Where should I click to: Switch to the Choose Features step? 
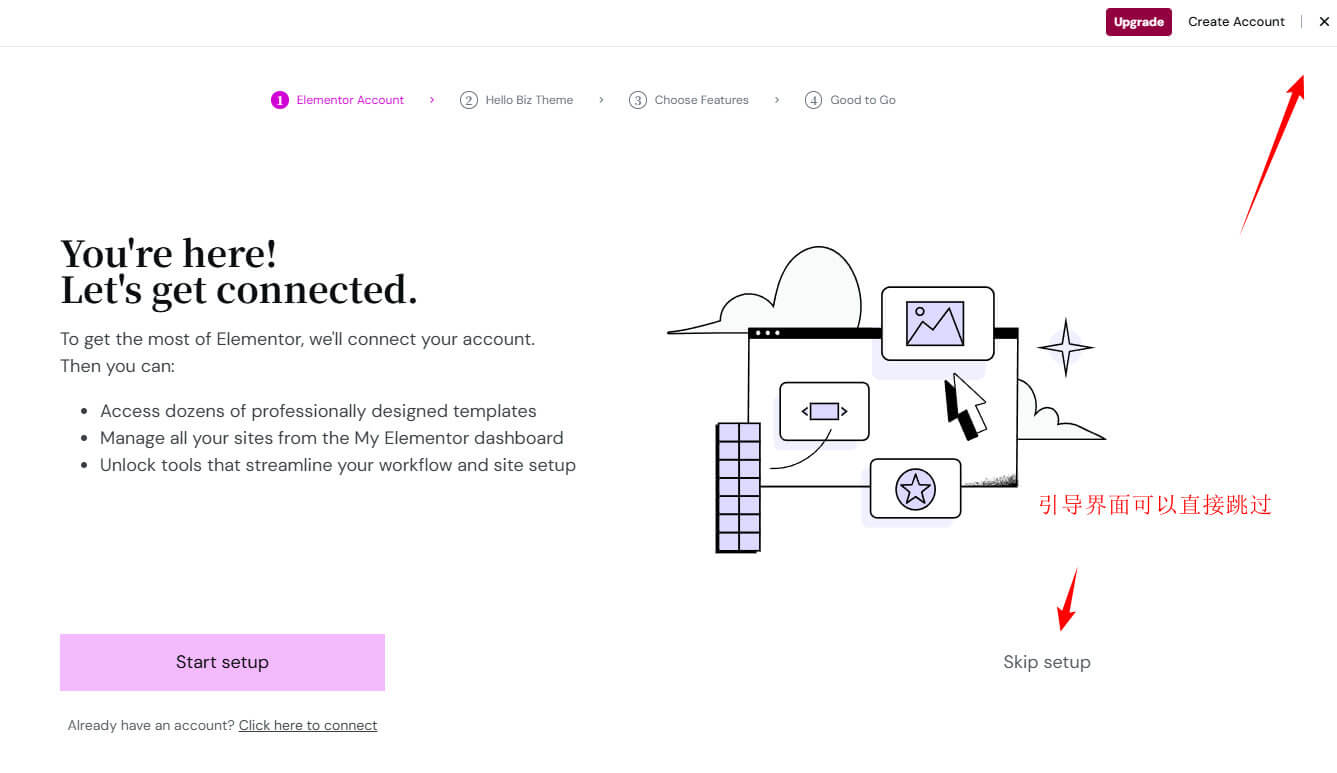coord(700,100)
